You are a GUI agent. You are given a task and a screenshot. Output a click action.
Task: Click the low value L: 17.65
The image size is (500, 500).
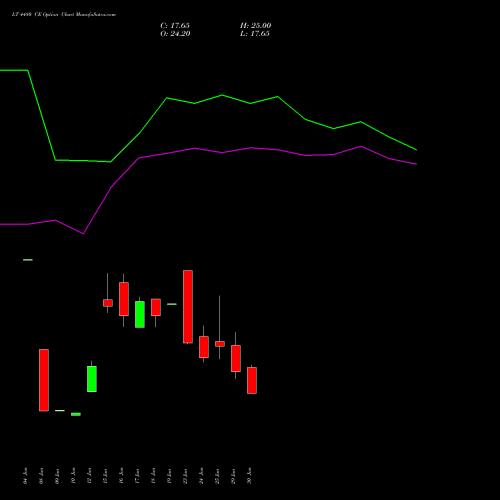(255, 34)
